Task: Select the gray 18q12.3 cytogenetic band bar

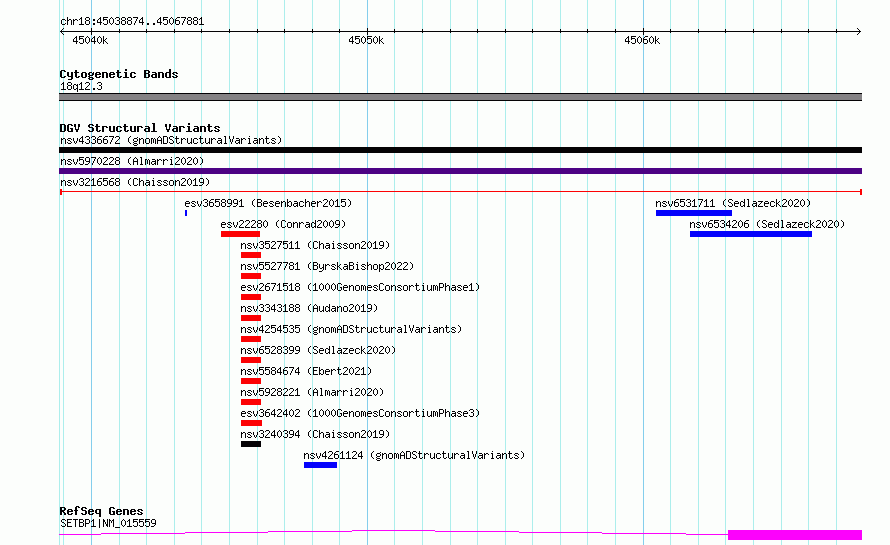Action: (x=460, y=97)
